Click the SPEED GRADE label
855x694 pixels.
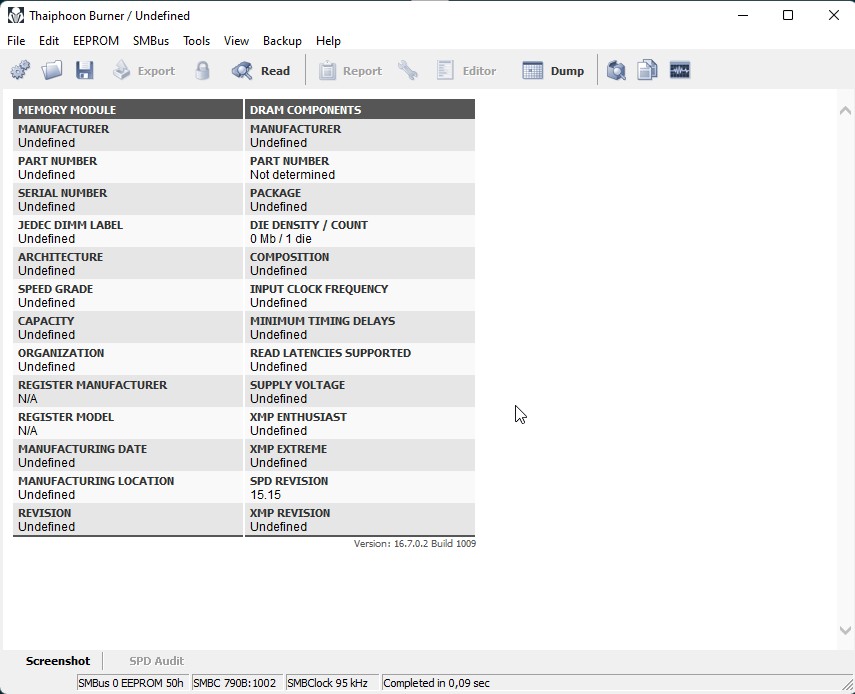[x=55, y=289]
